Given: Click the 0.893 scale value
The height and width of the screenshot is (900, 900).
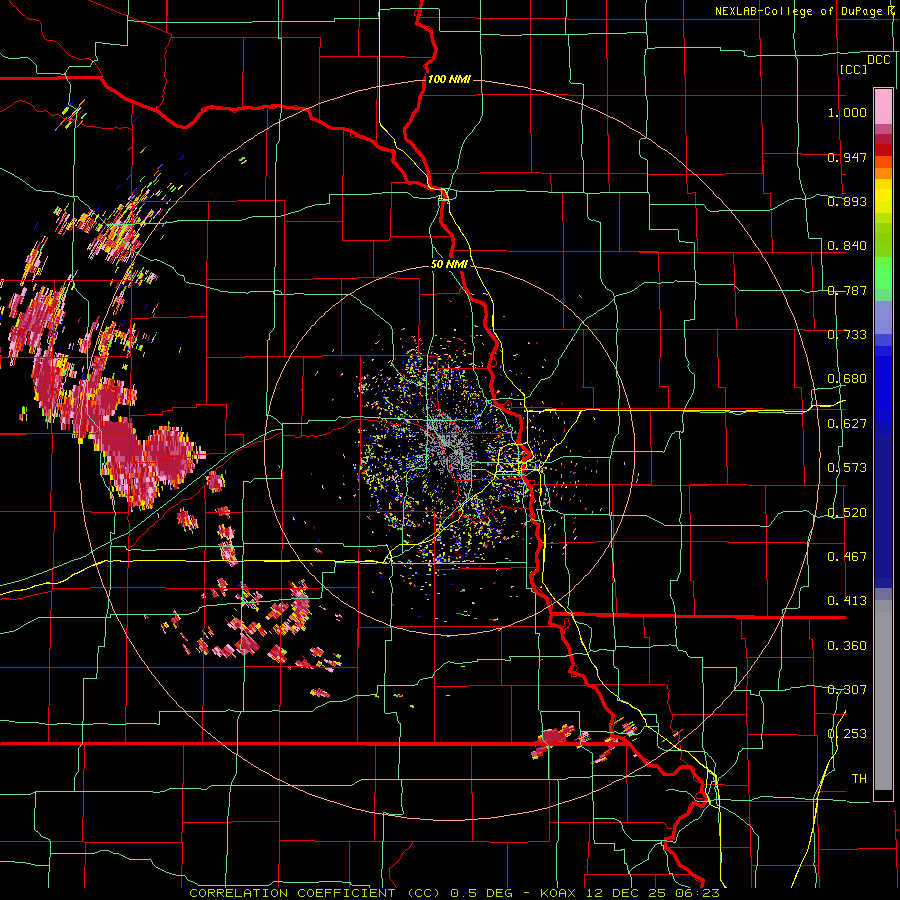Looking at the screenshot, I should point(847,201).
